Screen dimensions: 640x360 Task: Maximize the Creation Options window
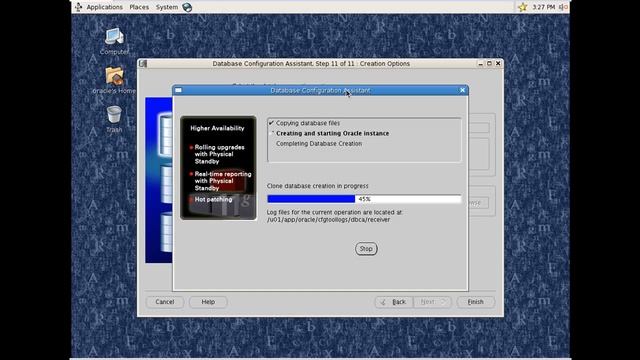pos(489,64)
